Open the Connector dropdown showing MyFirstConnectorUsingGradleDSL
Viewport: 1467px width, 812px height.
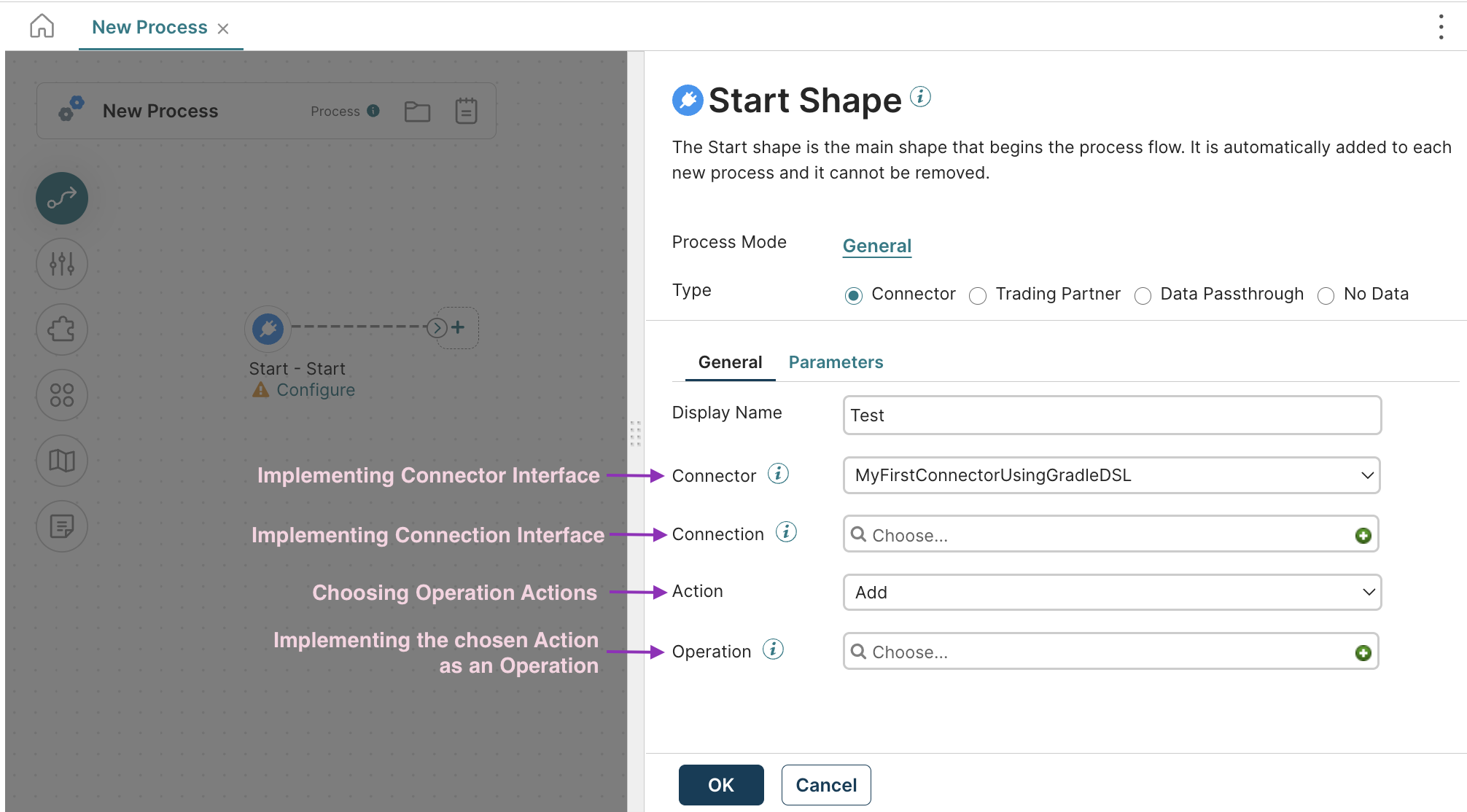tap(1110, 475)
